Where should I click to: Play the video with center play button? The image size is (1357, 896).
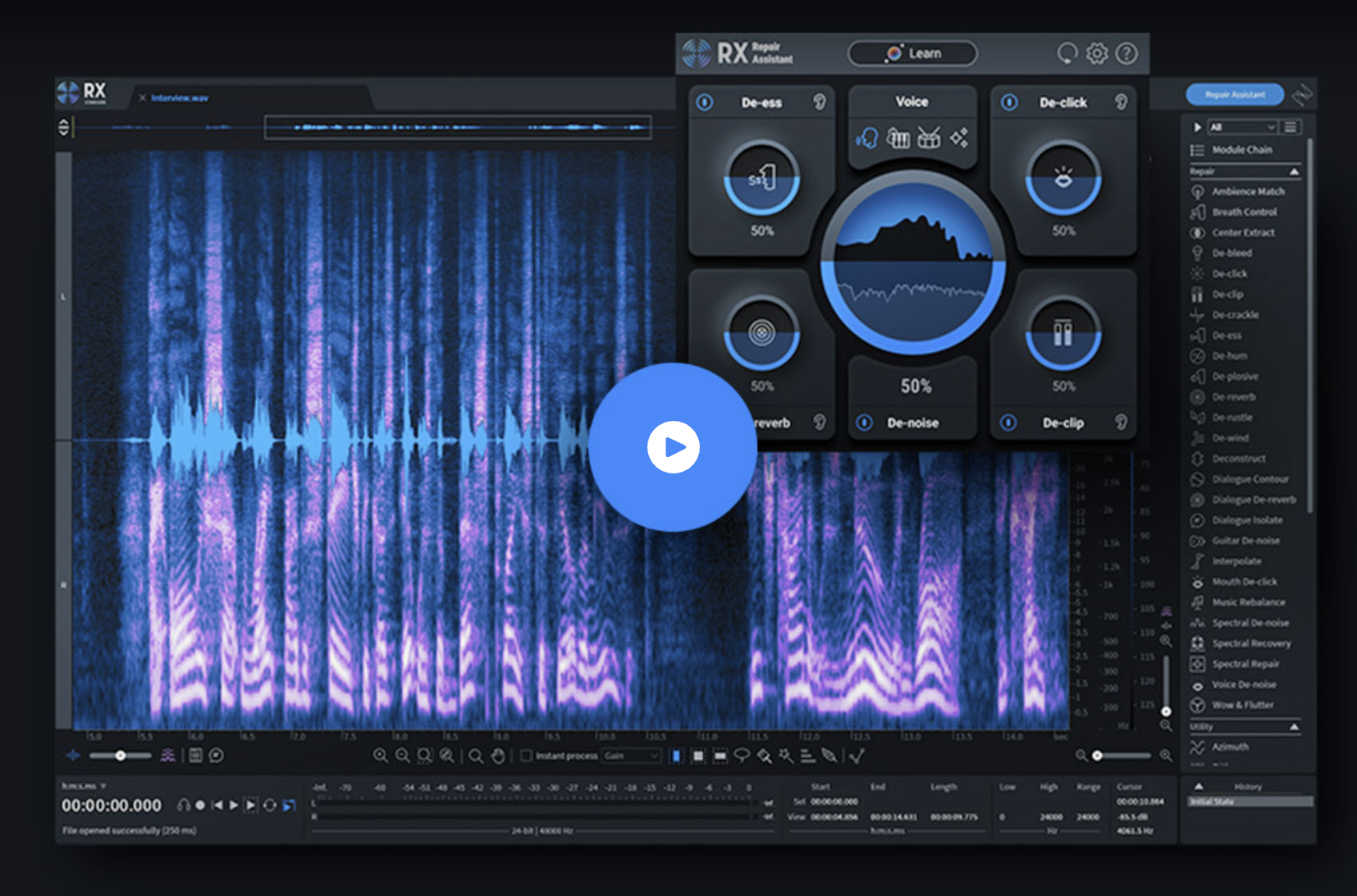[673, 447]
